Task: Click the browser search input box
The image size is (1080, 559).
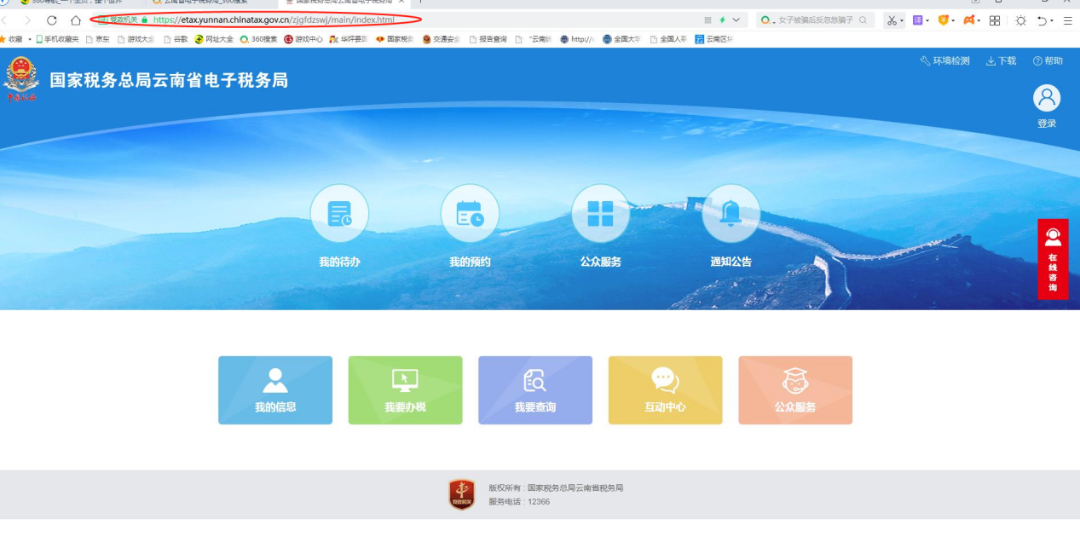Action: pos(817,21)
